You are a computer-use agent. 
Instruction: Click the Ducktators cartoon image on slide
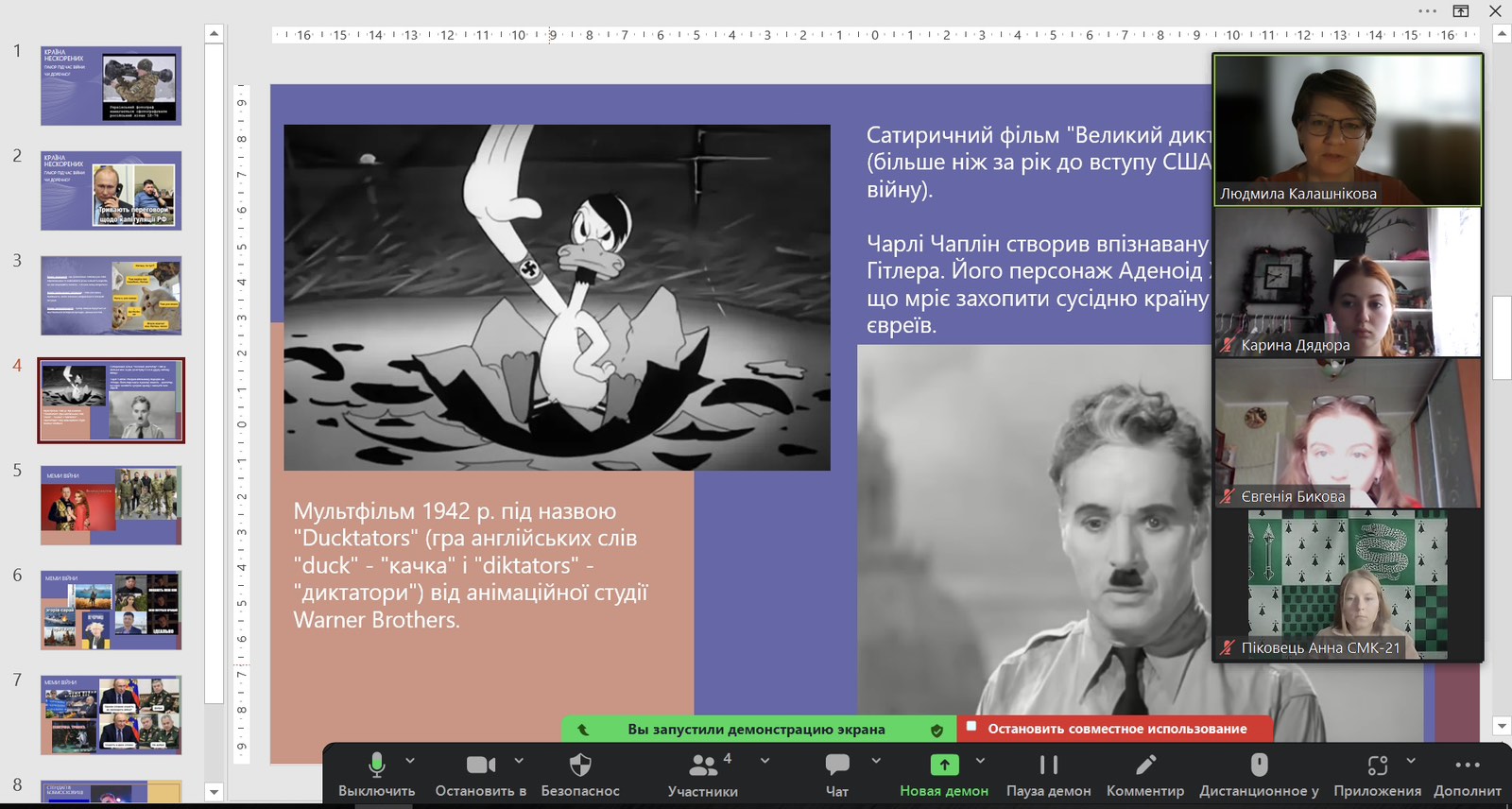point(557,298)
